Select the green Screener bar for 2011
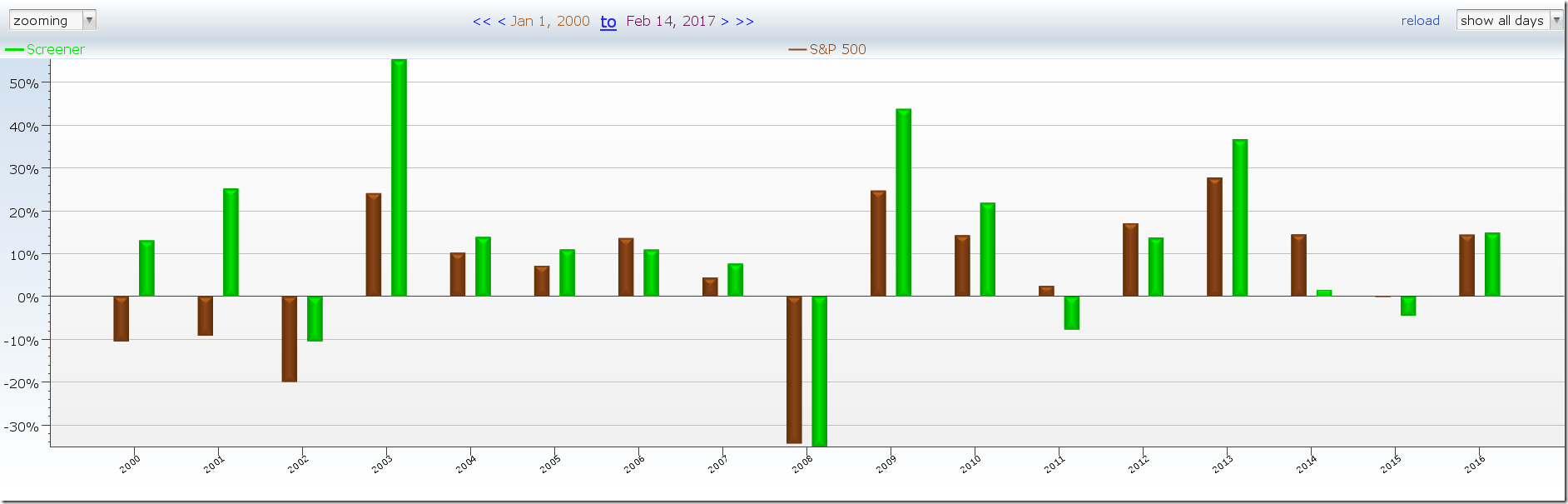Screen dimensions: 1568x504 coord(1071,312)
